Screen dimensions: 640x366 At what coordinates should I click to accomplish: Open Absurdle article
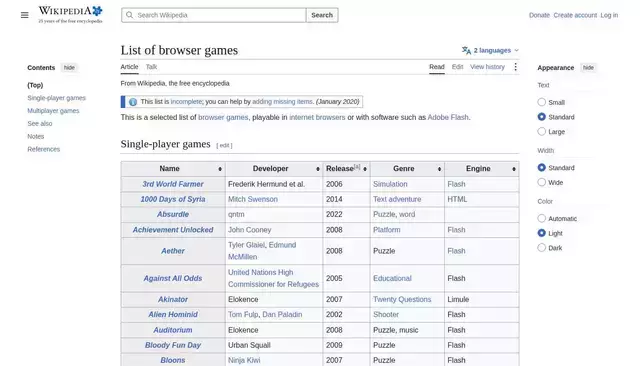click(173, 214)
